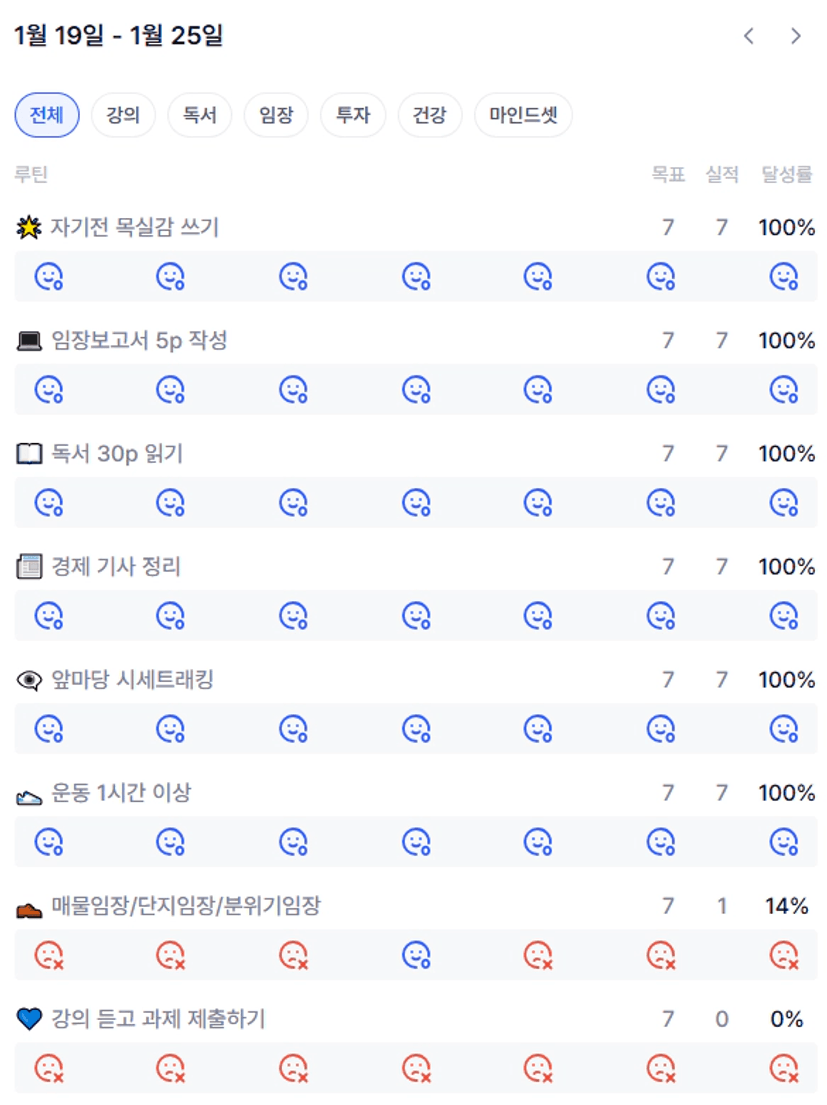The image size is (827, 1105).
Task: Open the 임장 category tab
Action: pyautogui.click(x=276, y=115)
